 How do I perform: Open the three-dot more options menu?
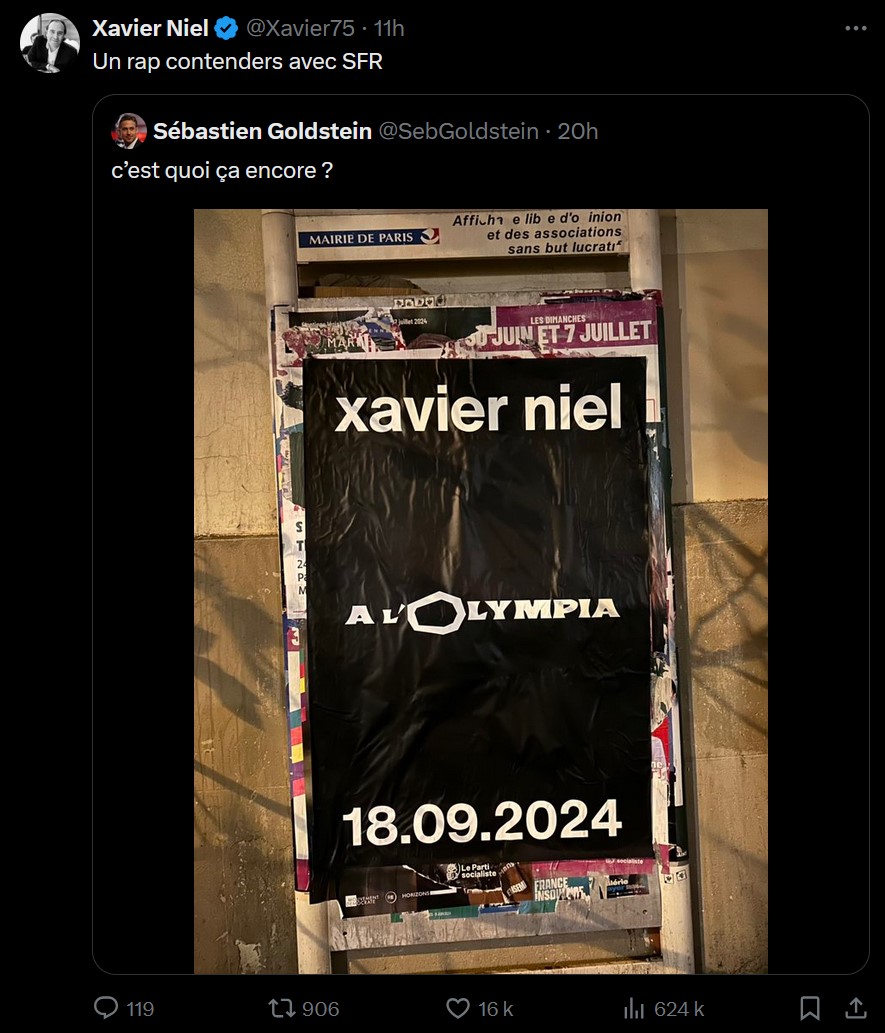pyautogui.click(x=855, y=28)
